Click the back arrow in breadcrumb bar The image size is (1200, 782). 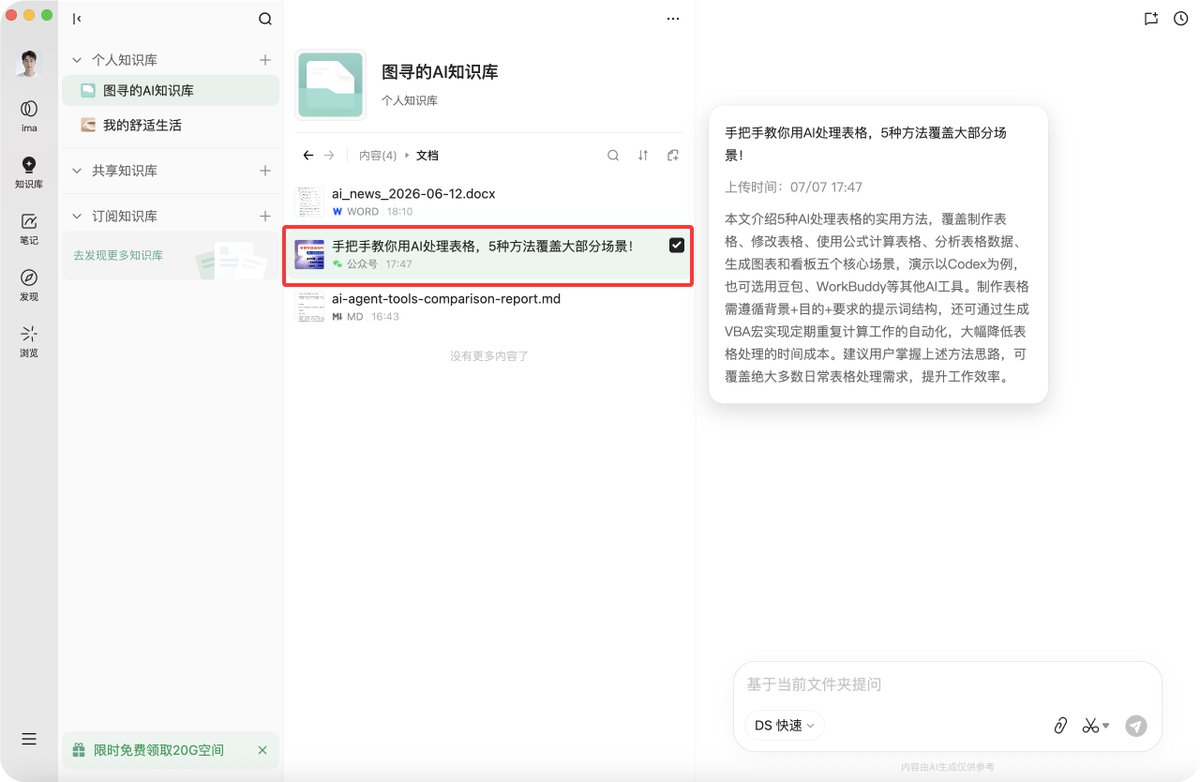pos(308,155)
